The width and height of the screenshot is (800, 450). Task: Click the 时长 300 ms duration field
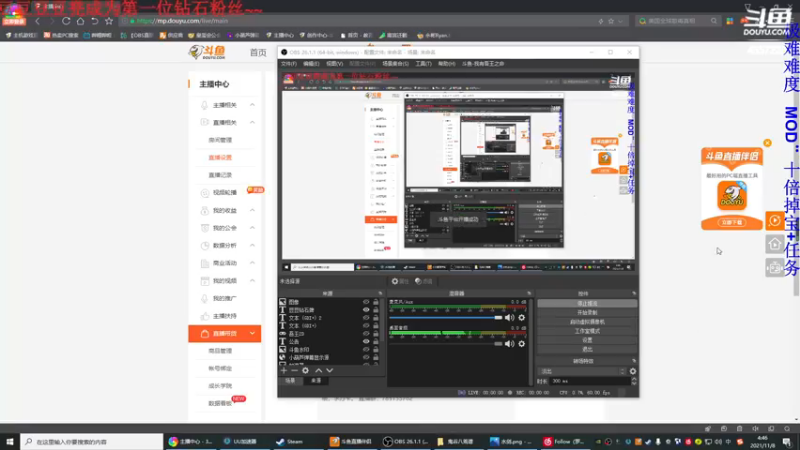coord(591,381)
